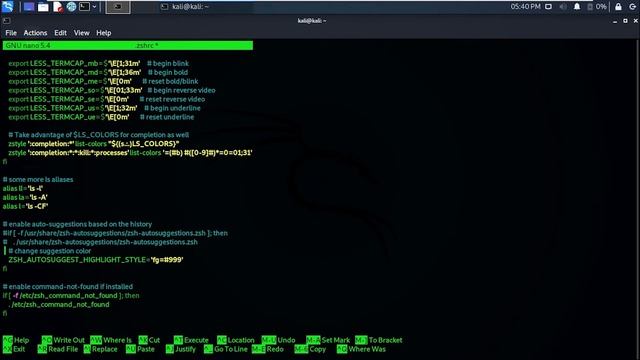Viewport: 640px width, 360px height.
Task: Click the nano Paste shortcut
Action: pos(140,349)
